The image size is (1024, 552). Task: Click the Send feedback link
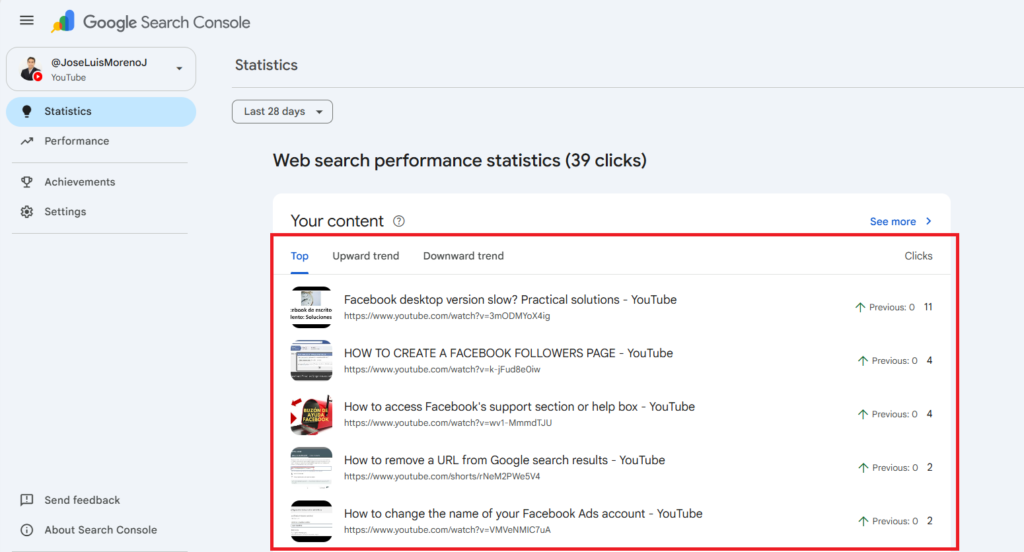point(82,500)
